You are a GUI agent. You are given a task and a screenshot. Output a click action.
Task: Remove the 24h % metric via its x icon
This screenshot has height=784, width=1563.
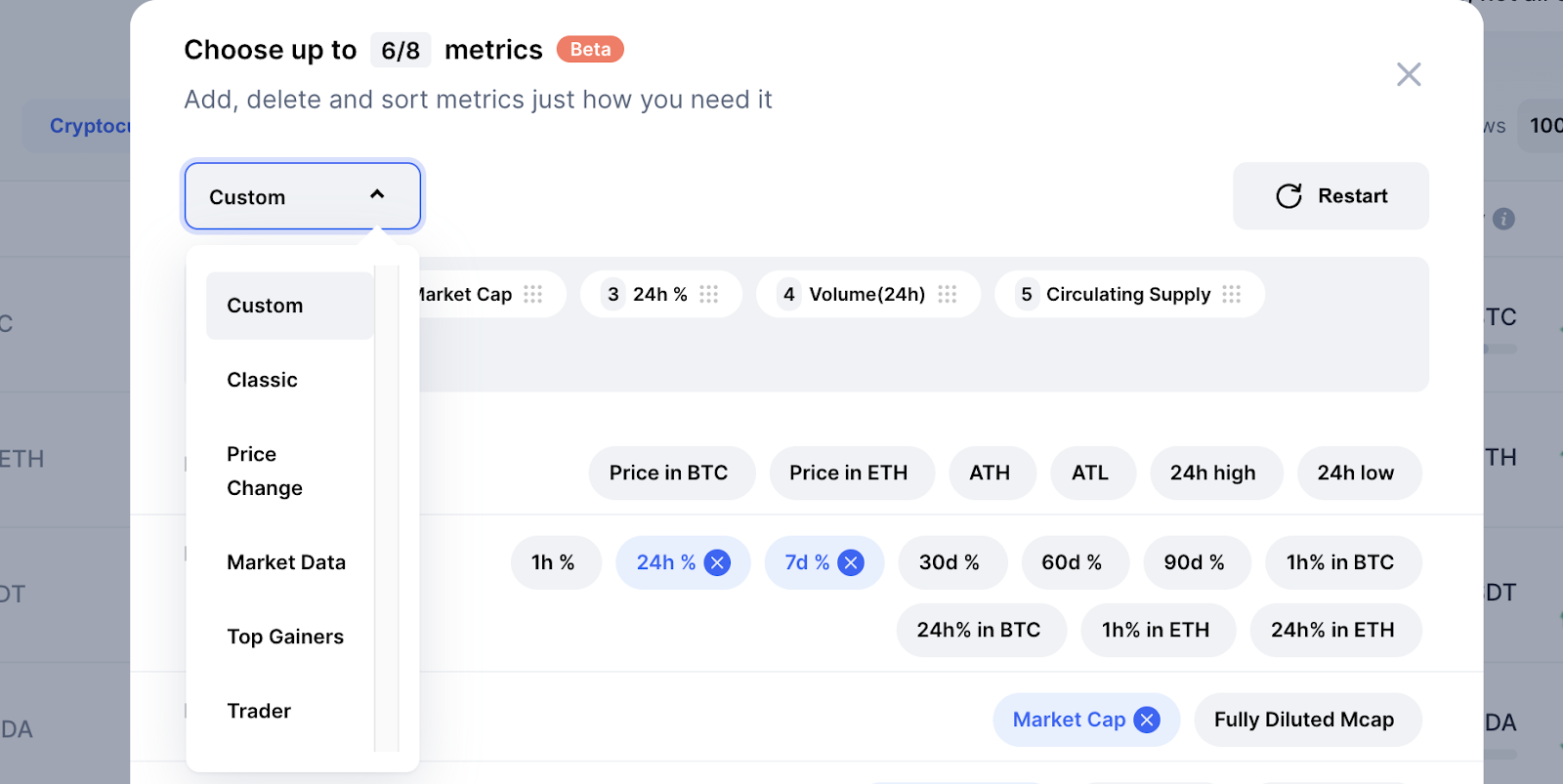click(x=718, y=562)
